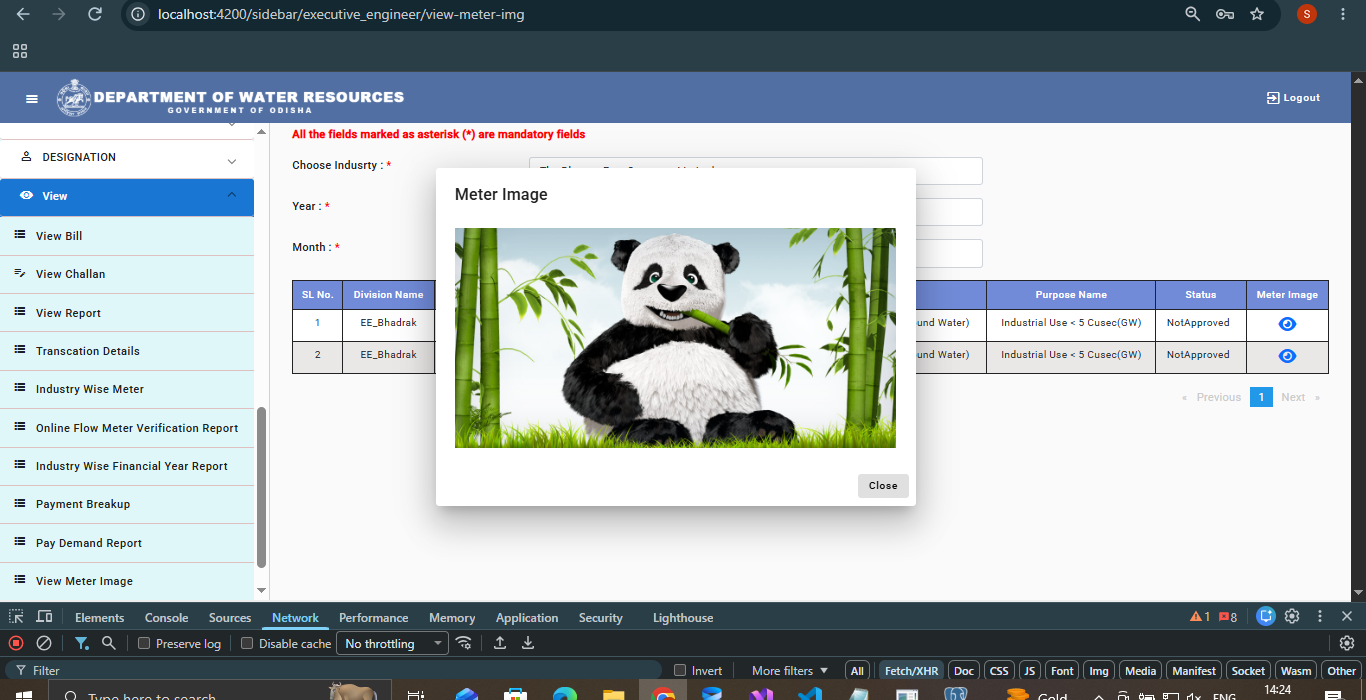
Task: Click the list icon beside View Bill
Action: click(x=20, y=235)
